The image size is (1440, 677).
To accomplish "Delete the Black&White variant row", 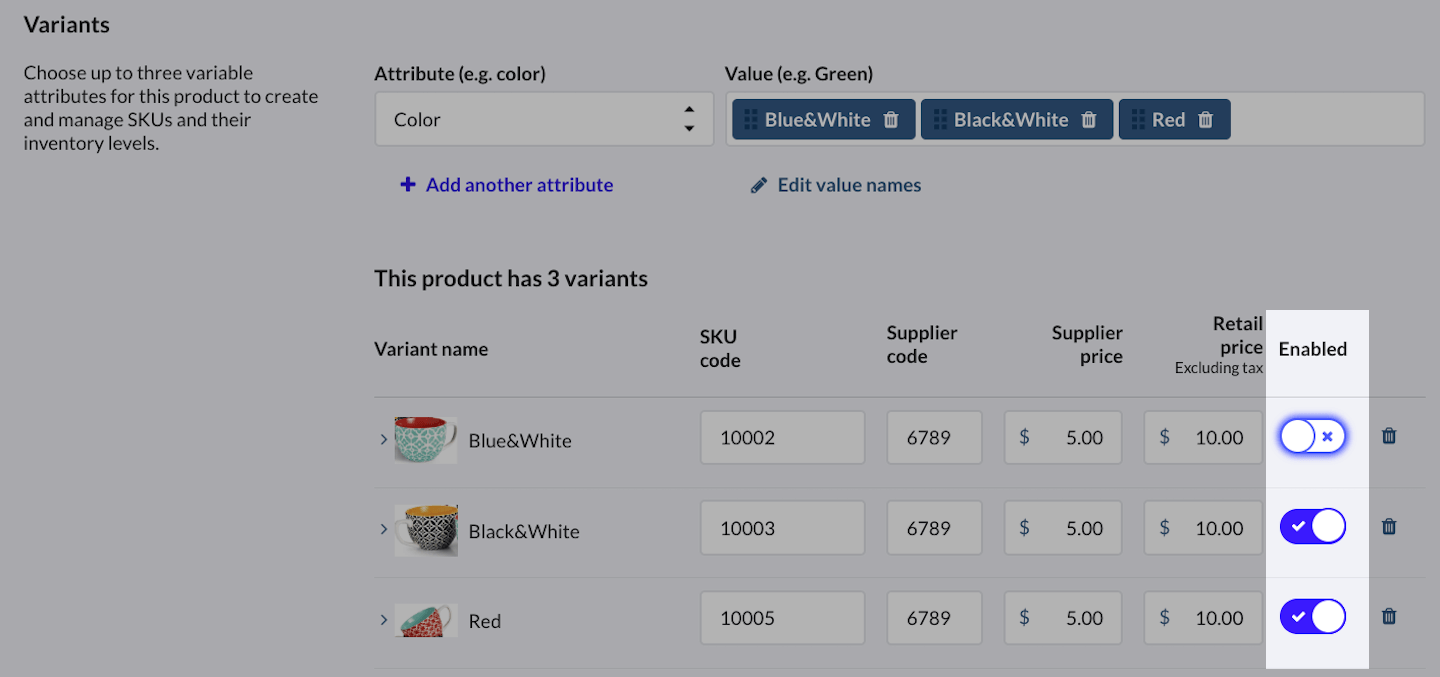I will 1389,527.
